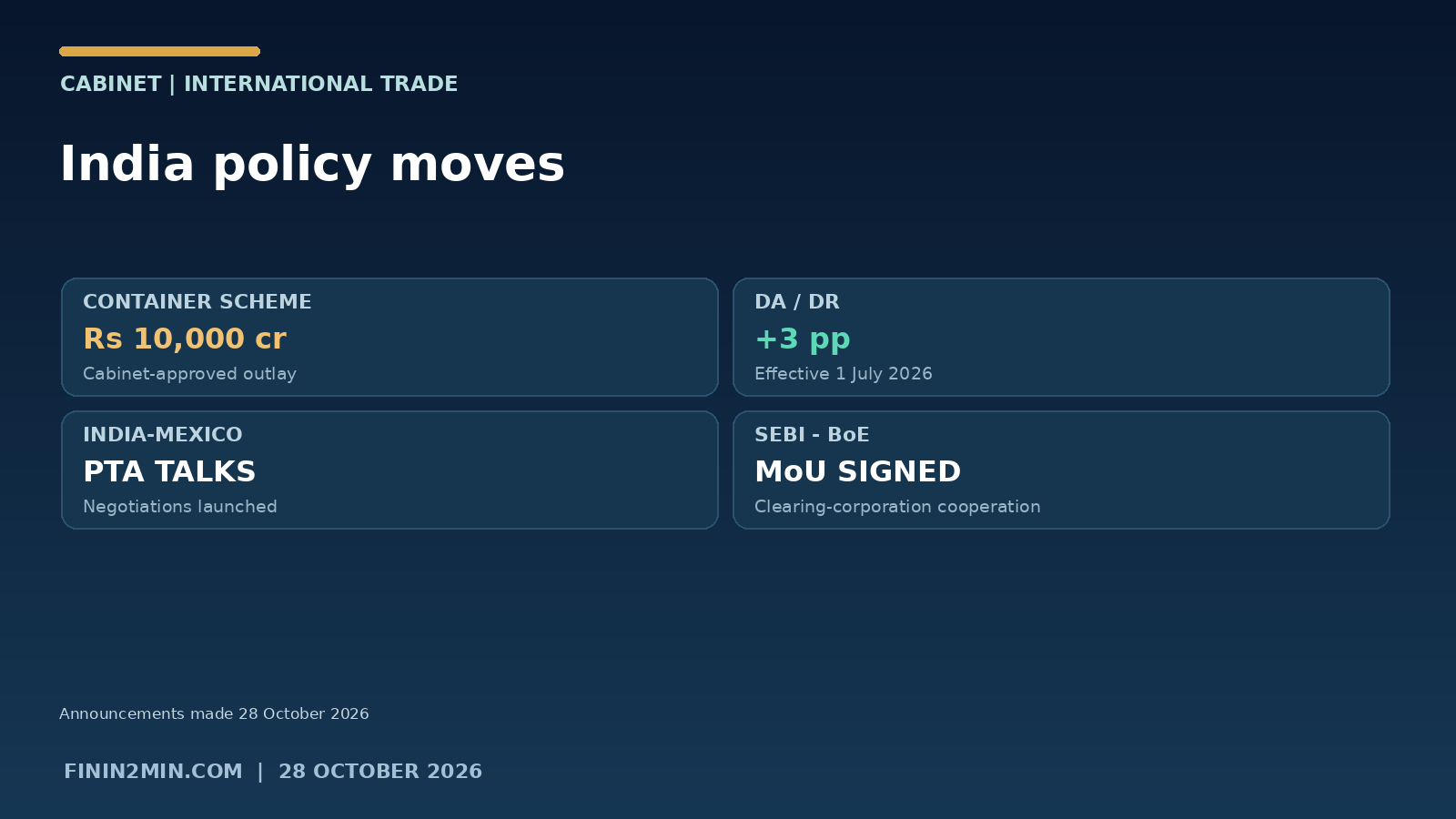This screenshot has height=819, width=1456.
Task: Select the CABINET | INTERNATIONAL TRADE label
Action: (x=259, y=84)
